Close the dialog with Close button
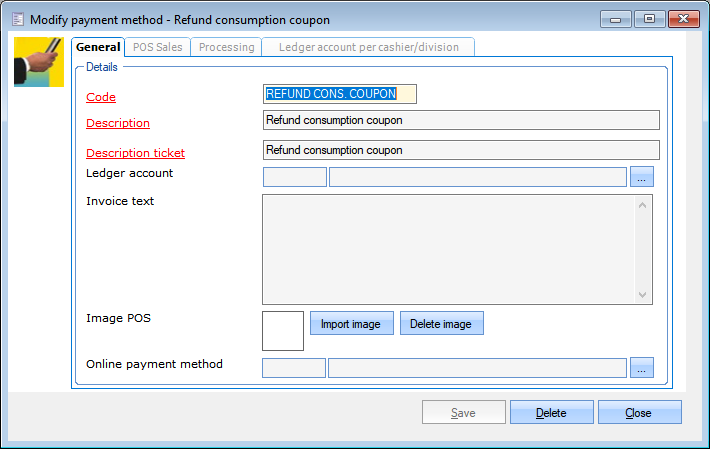The height and width of the screenshot is (449, 710). [638, 413]
